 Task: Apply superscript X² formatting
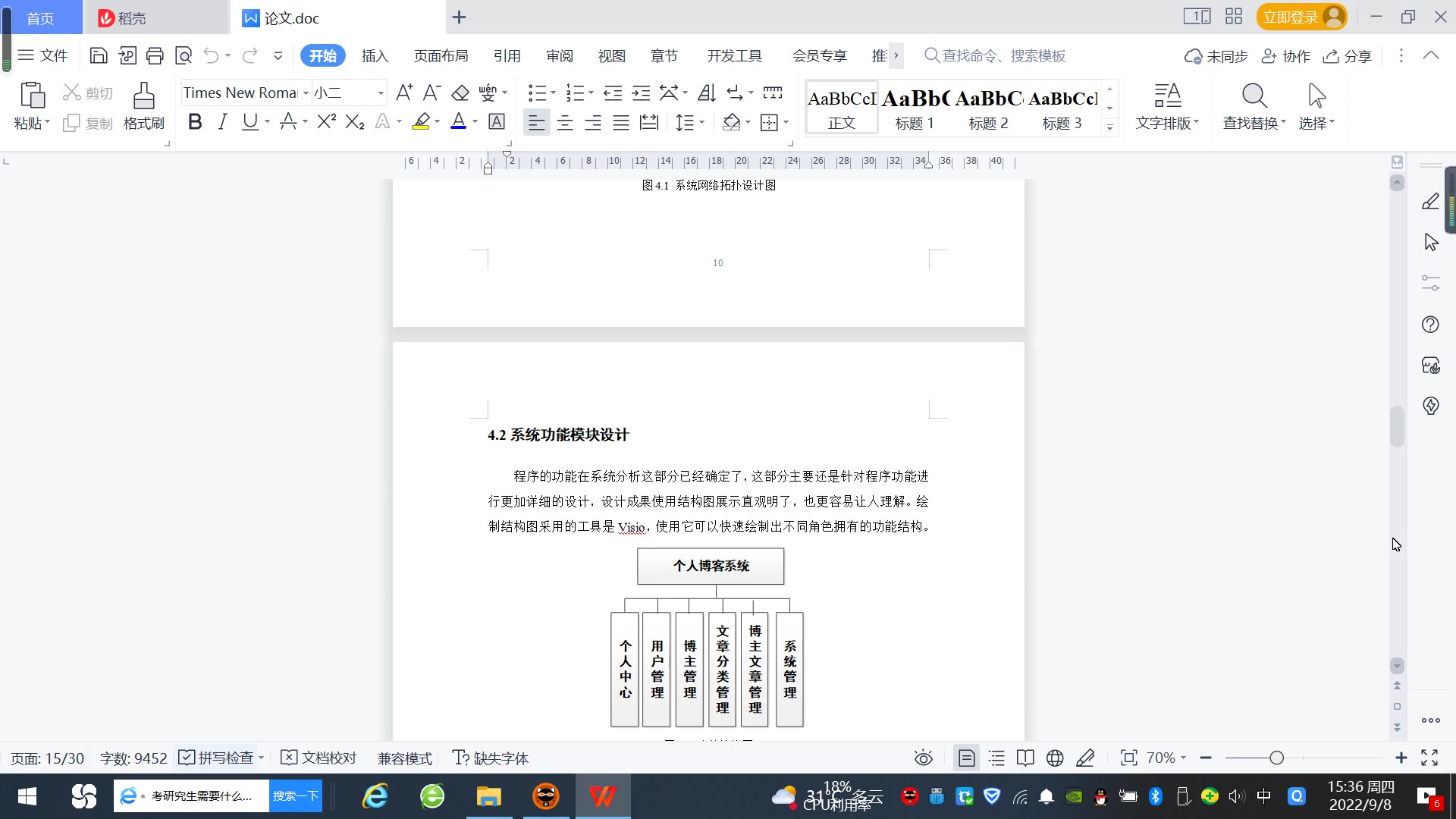pos(327,121)
